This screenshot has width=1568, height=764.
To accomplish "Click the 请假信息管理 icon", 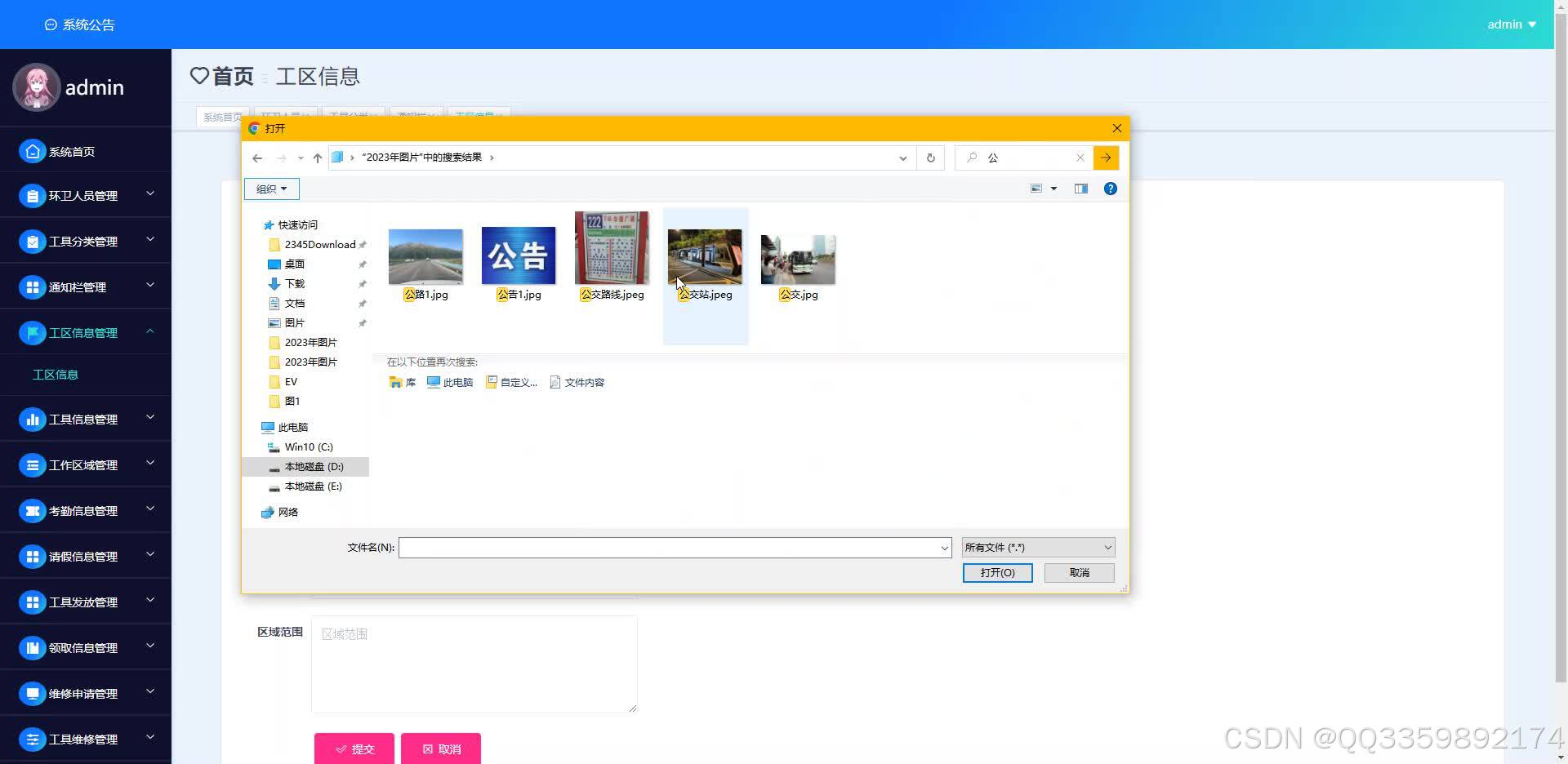I will pos(32,557).
